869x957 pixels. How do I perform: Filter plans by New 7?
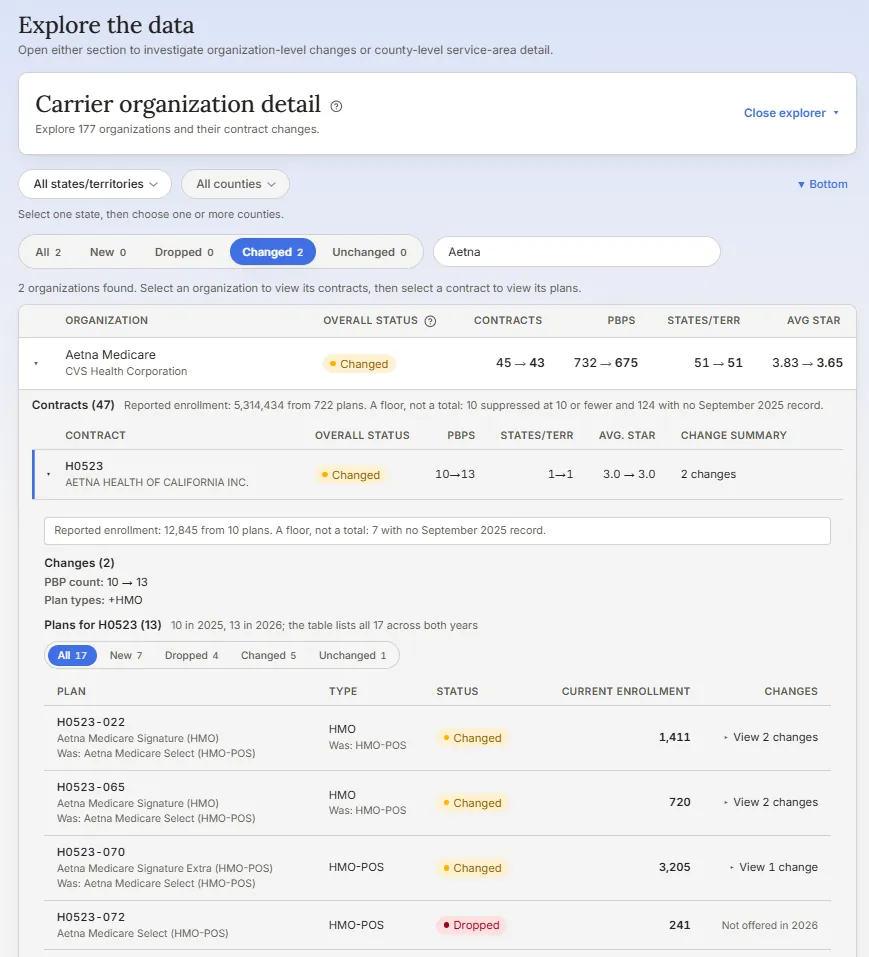click(x=126, y=655)
